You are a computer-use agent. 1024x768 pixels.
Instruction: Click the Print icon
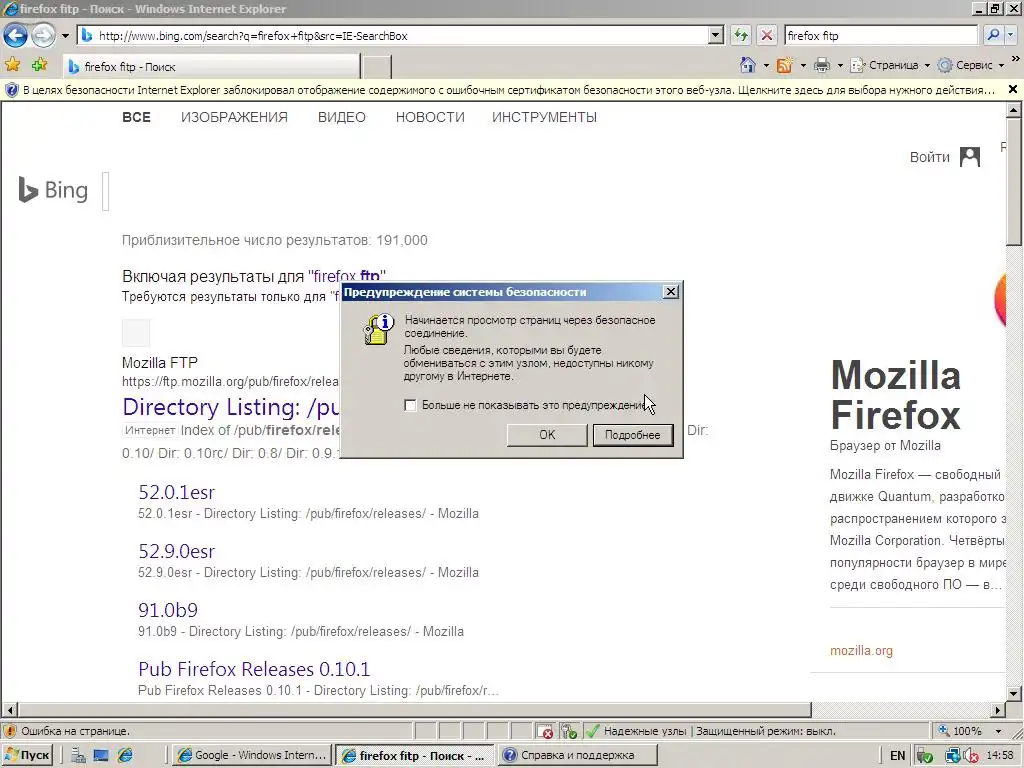coord(822,65)
